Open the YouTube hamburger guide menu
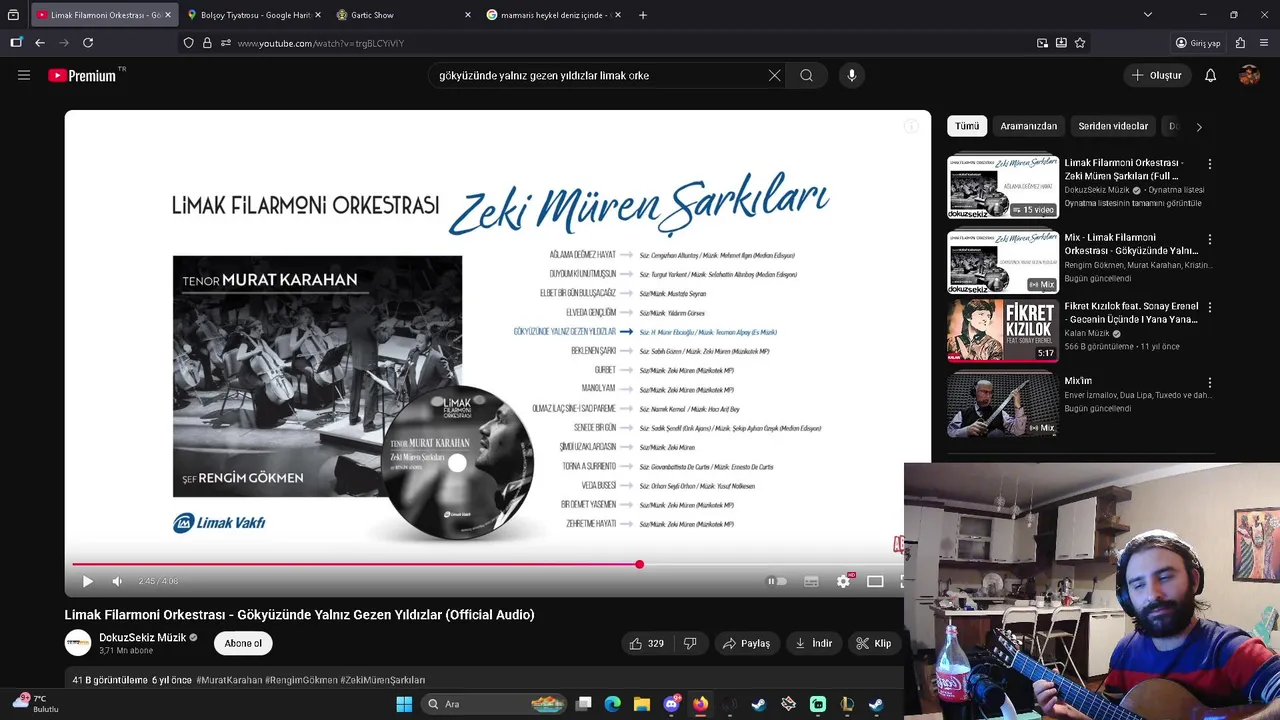Viewport: 1280px width, 720px height. pyautogui.click(x=24, y=75)
